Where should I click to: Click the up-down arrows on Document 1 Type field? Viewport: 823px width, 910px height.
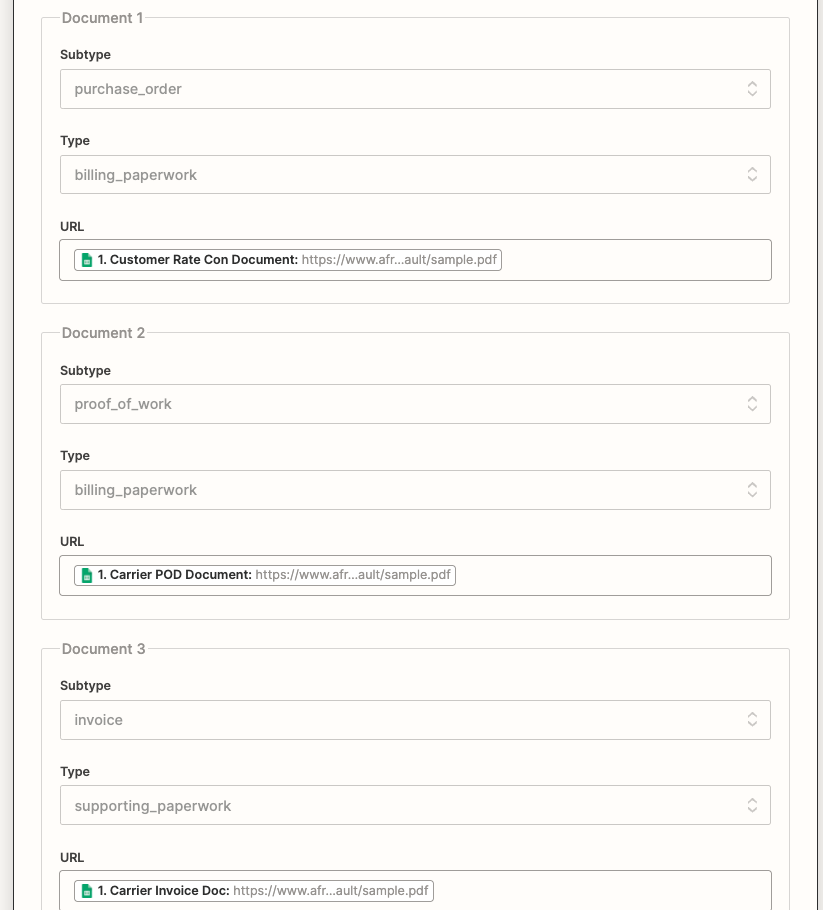pyautogui.click(x=752, y=175)
